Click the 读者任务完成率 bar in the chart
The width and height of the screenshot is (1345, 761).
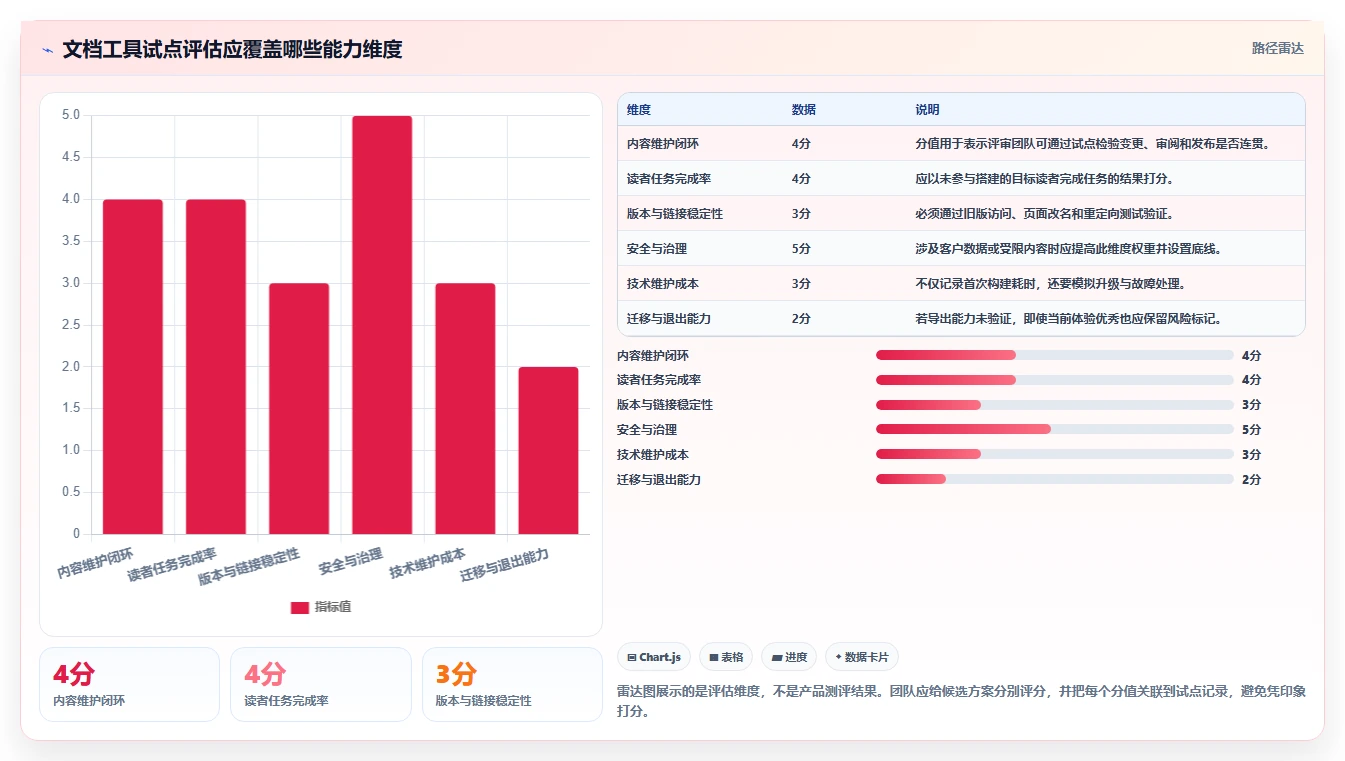[x=216, y=366]
